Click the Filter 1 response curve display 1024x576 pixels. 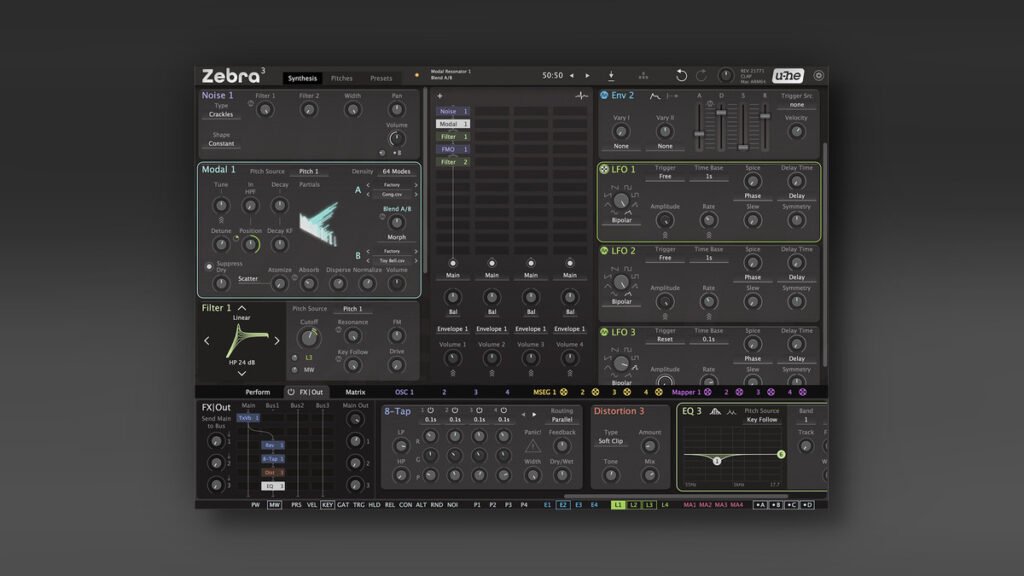coord(246,340)
